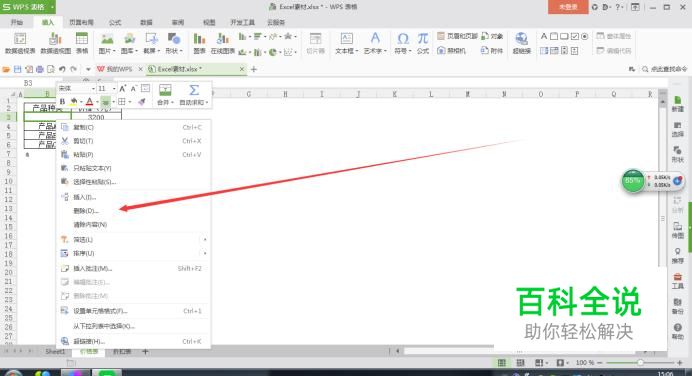
Task: Open the WPS application menu button
Action: coord(28,7)
